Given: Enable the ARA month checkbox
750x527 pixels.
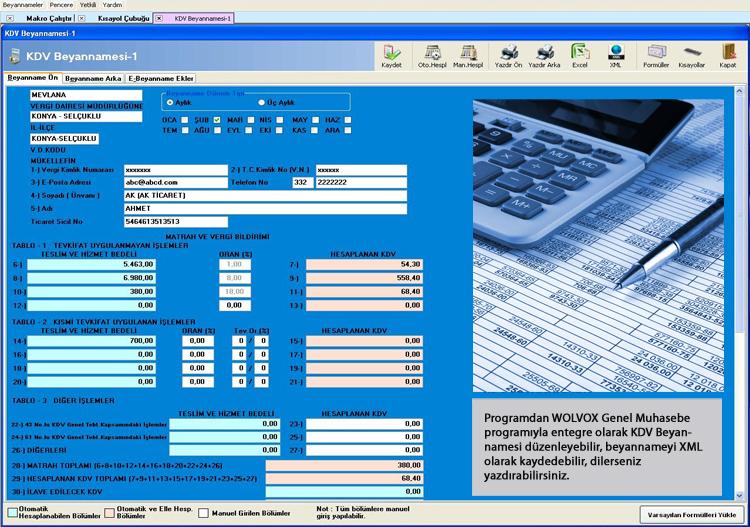Looking at the screenshot, I should (x=345, y=130).
